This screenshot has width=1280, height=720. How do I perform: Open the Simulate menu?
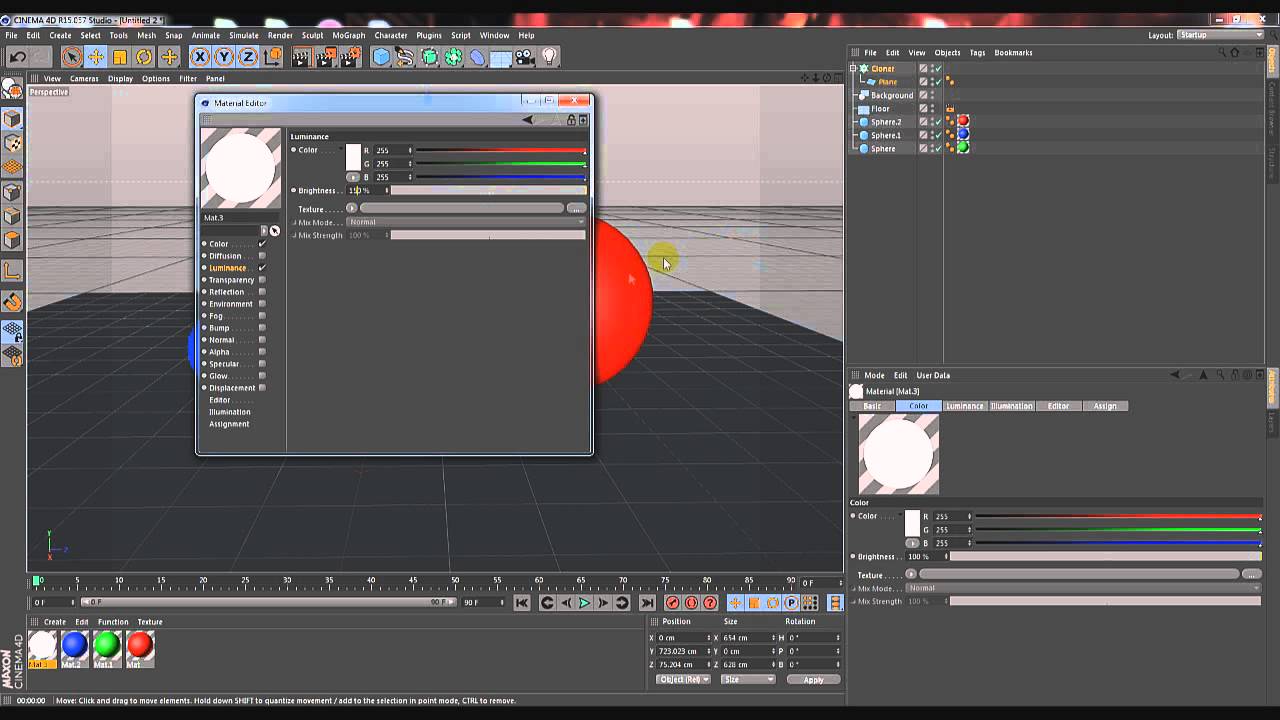tap(244, 35)
